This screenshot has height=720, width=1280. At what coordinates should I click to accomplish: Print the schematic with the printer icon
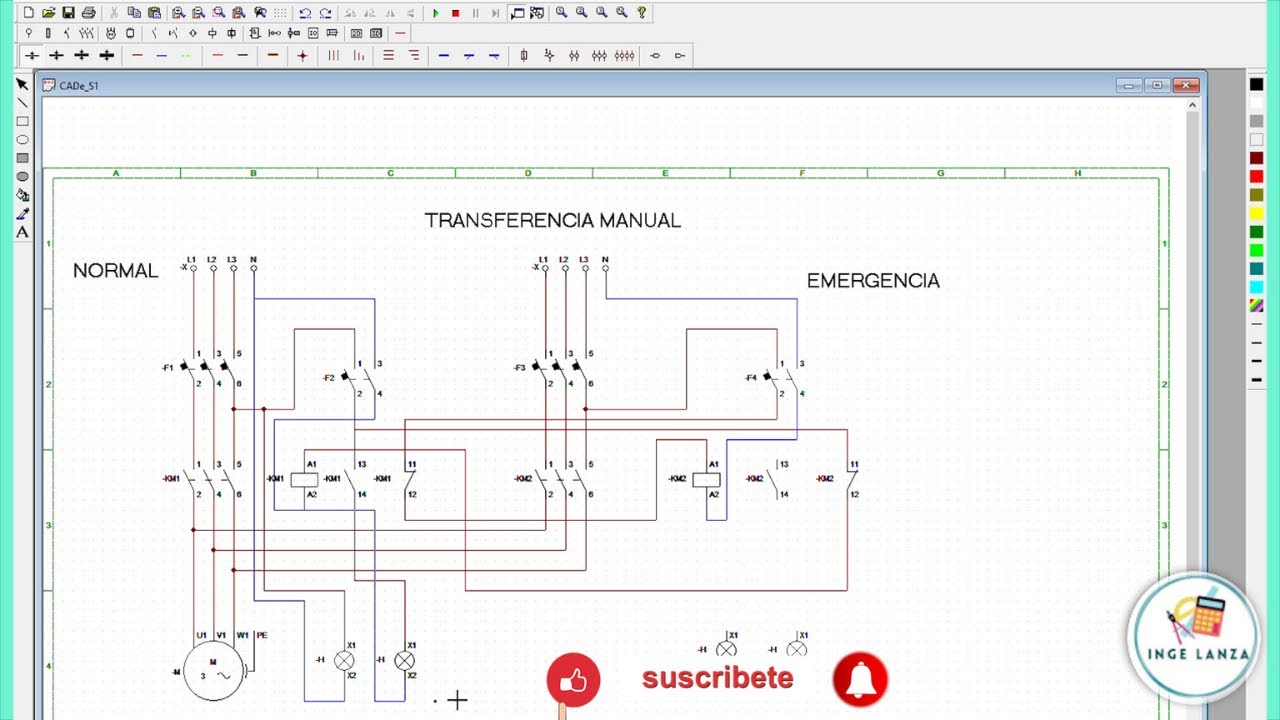pos(88,13)
